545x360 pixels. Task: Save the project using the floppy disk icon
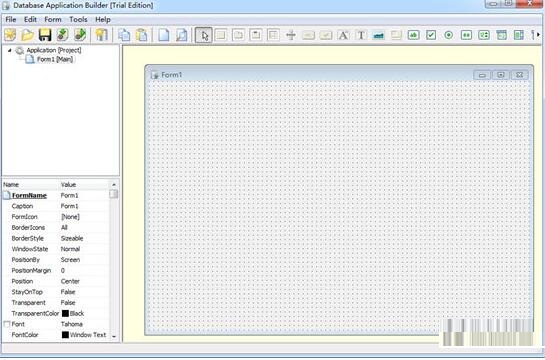[45, 35]
